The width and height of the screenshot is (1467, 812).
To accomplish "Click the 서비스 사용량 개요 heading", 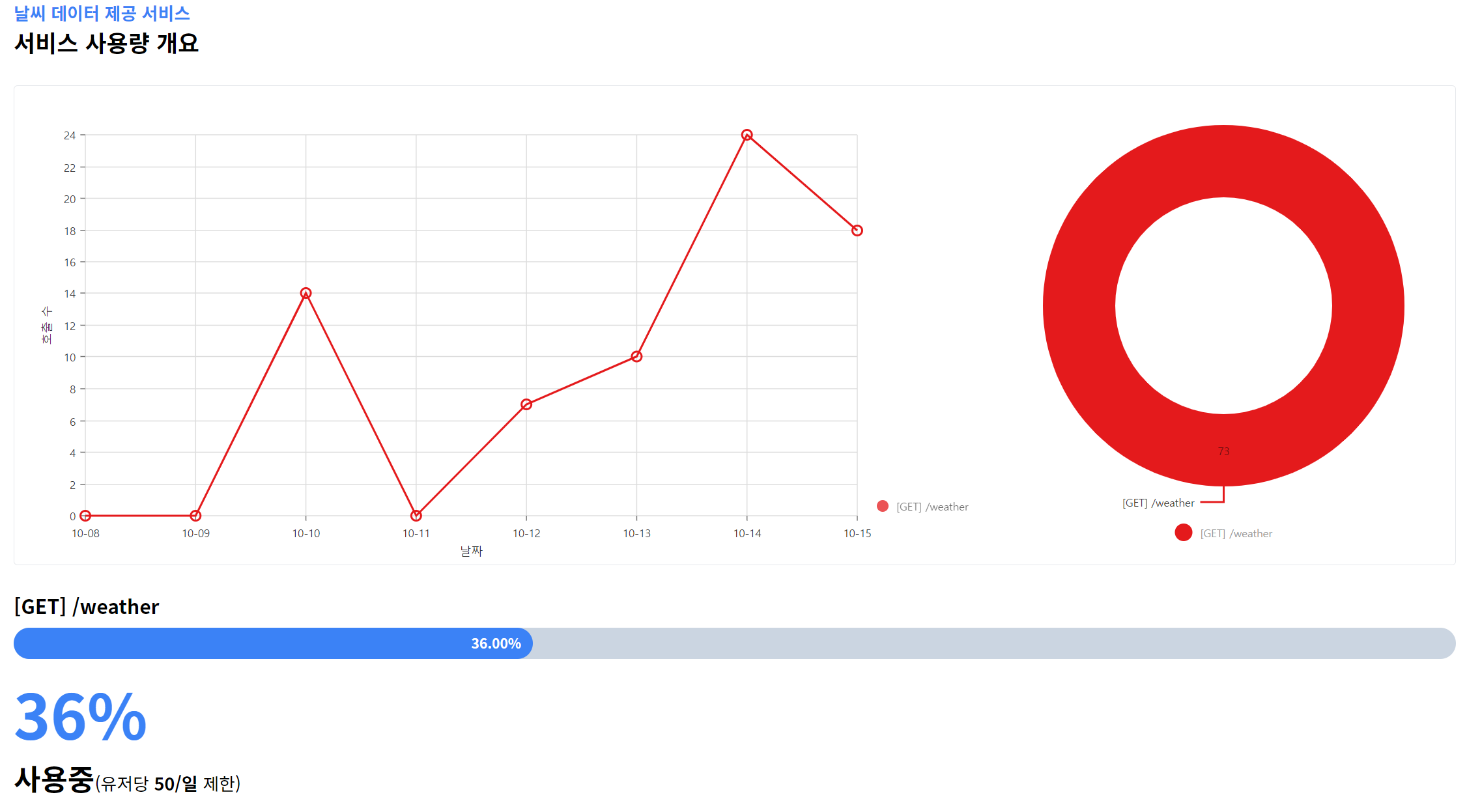I will pyautogui.click(x=106, y=43).
